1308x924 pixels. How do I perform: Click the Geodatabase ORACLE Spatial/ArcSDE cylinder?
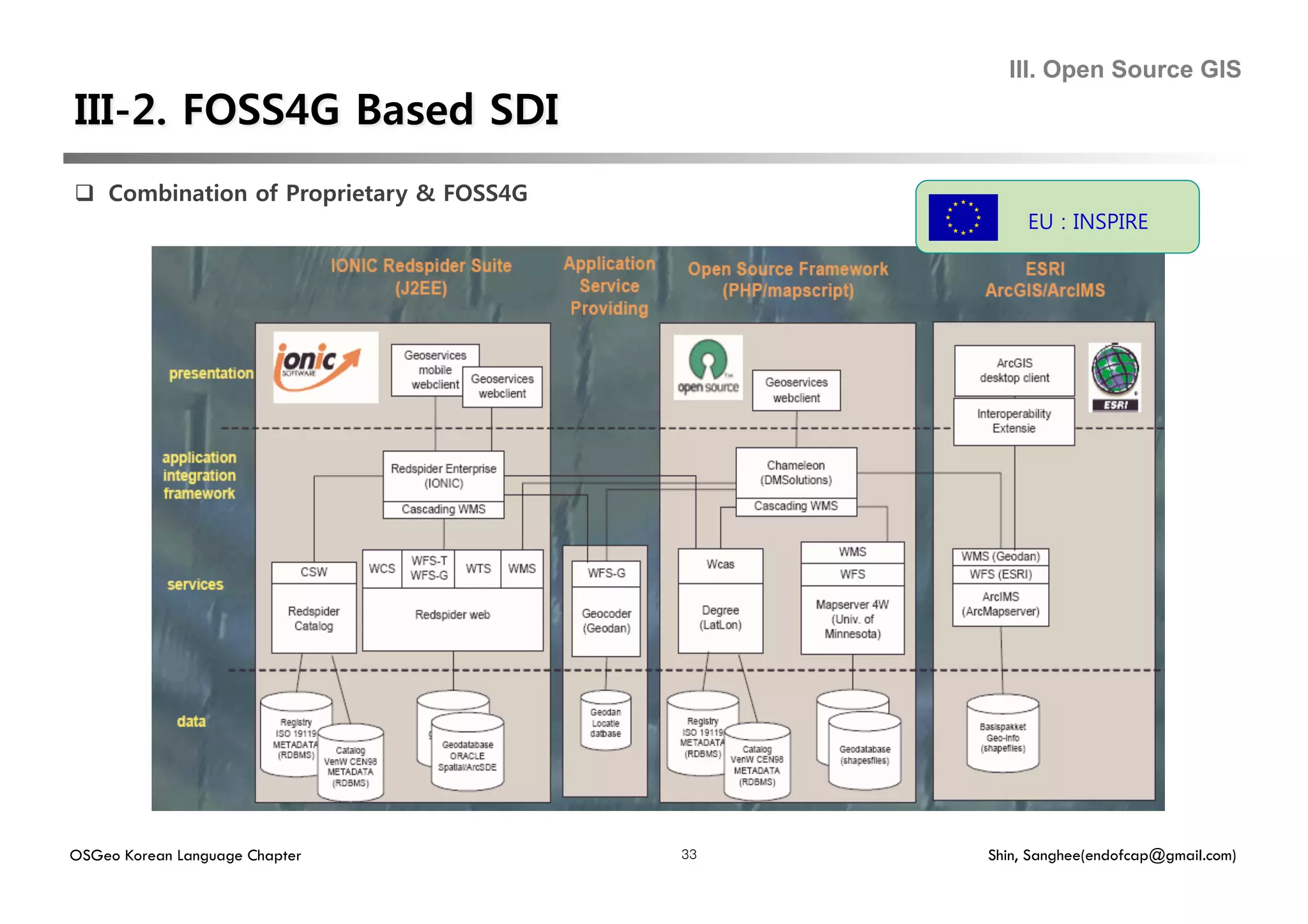pyautogui.click(x=468, y=755)
